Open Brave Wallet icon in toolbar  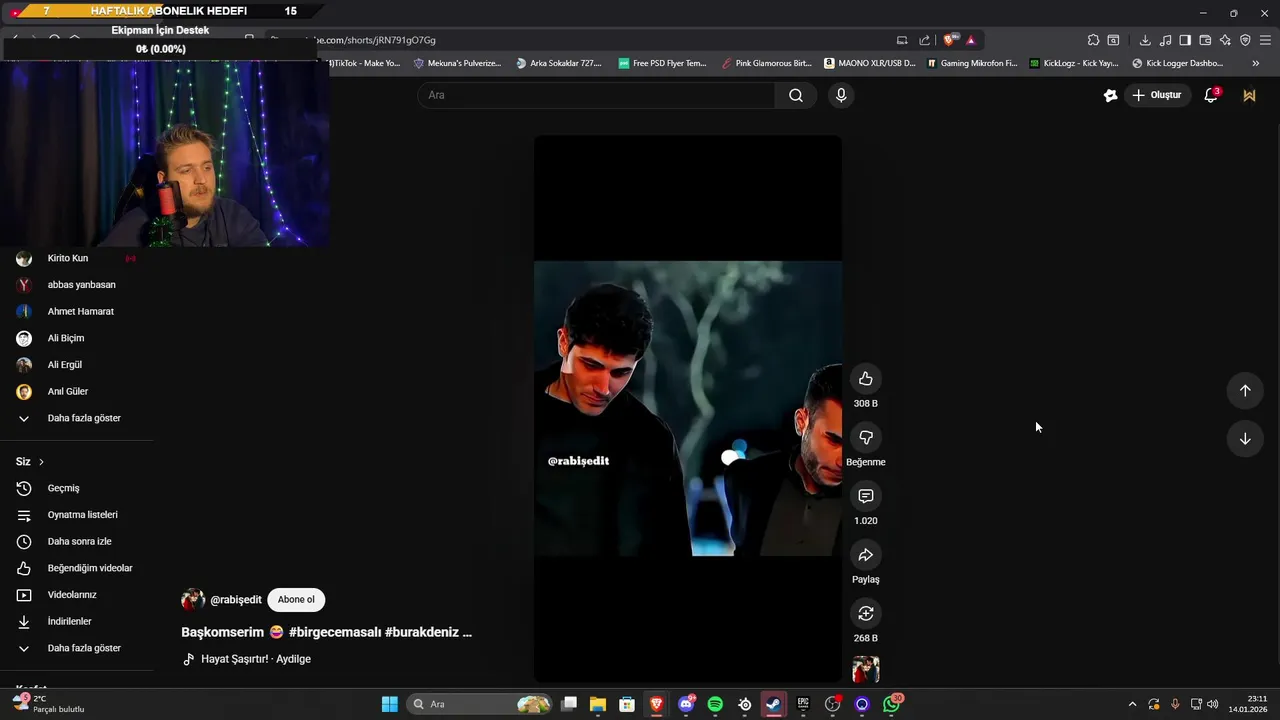click(x=1205, y=40)
